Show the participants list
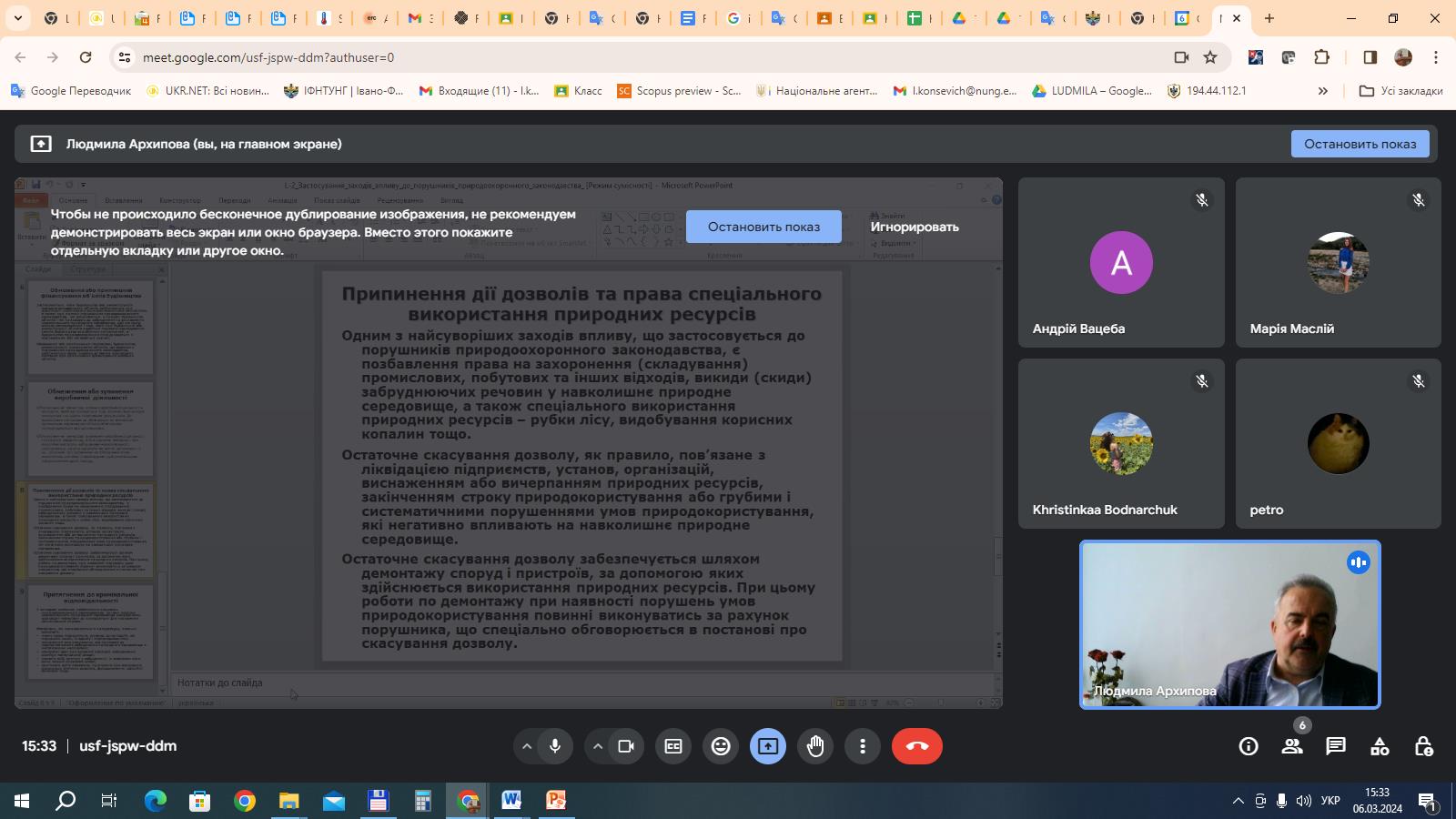 tap(1291, 746)
